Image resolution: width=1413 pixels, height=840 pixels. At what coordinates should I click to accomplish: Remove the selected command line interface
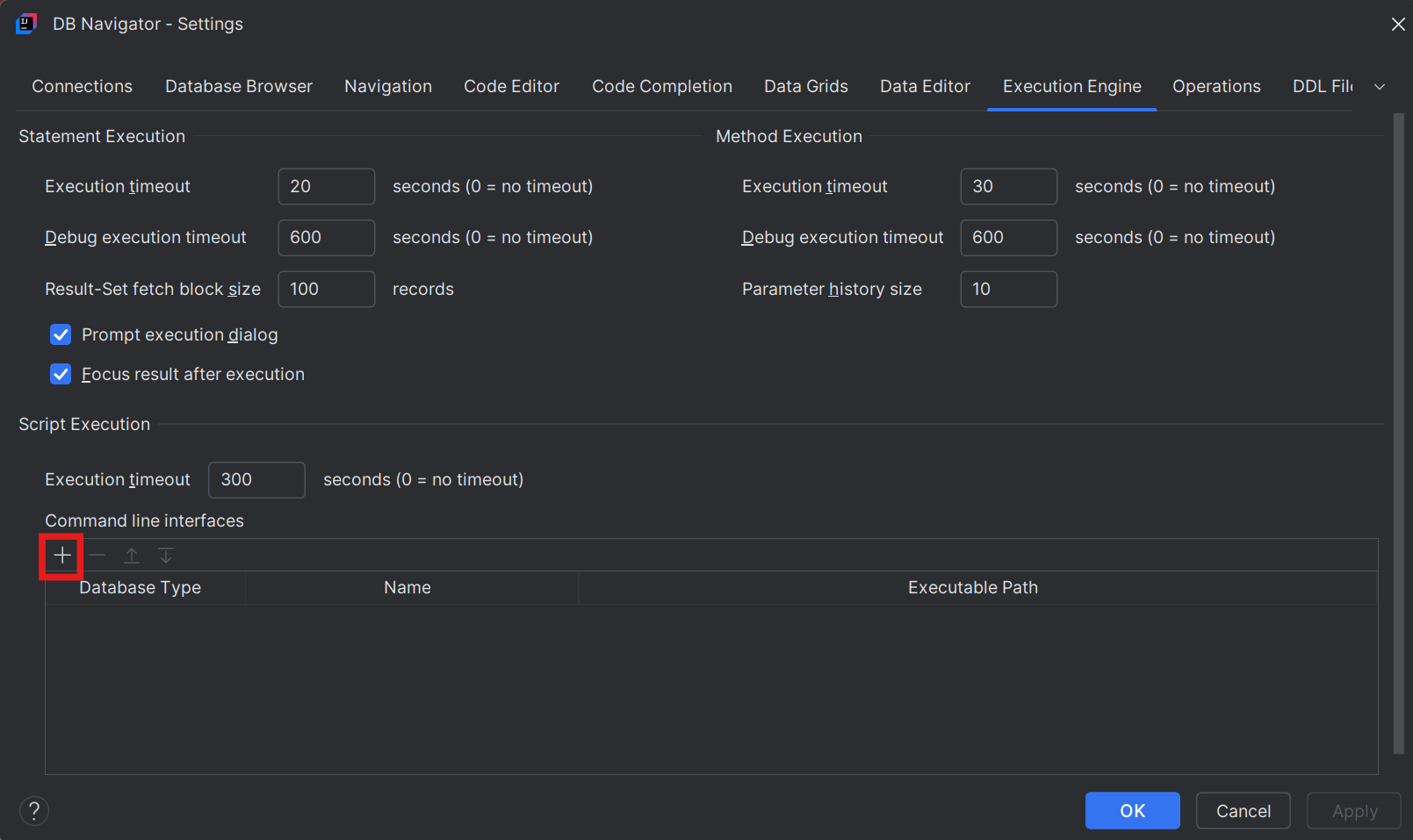pos(97,556)
